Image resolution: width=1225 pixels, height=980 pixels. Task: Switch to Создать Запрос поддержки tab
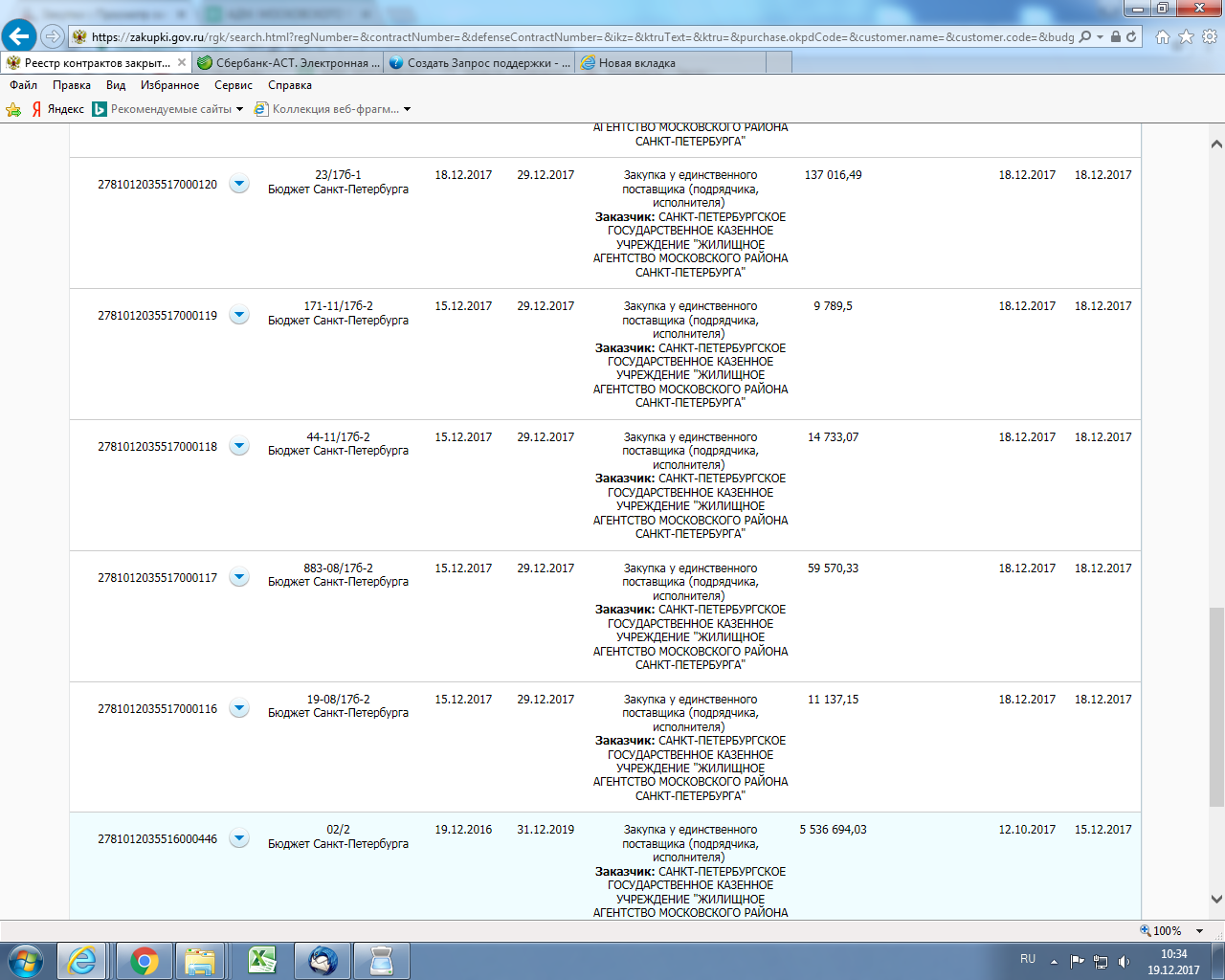coord(479,62)
